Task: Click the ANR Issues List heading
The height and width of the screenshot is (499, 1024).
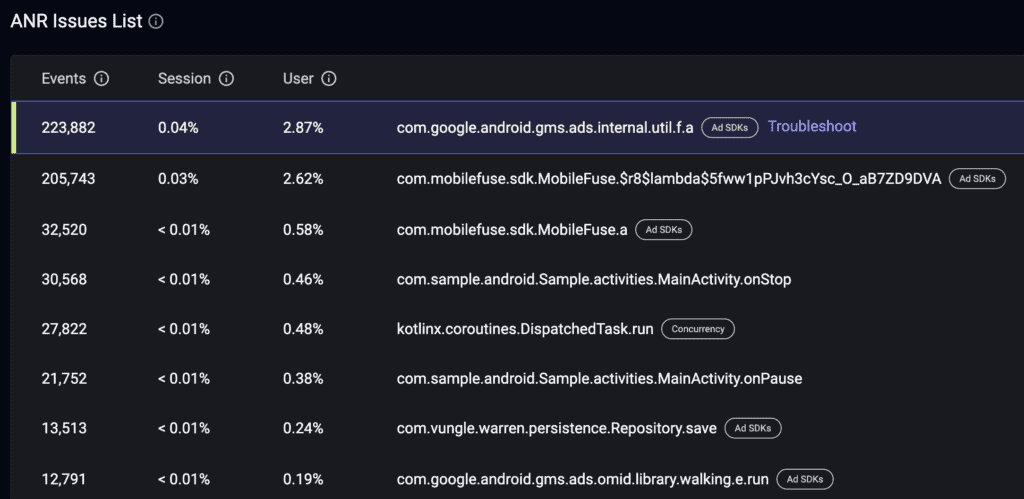Action: click(76, 22)
